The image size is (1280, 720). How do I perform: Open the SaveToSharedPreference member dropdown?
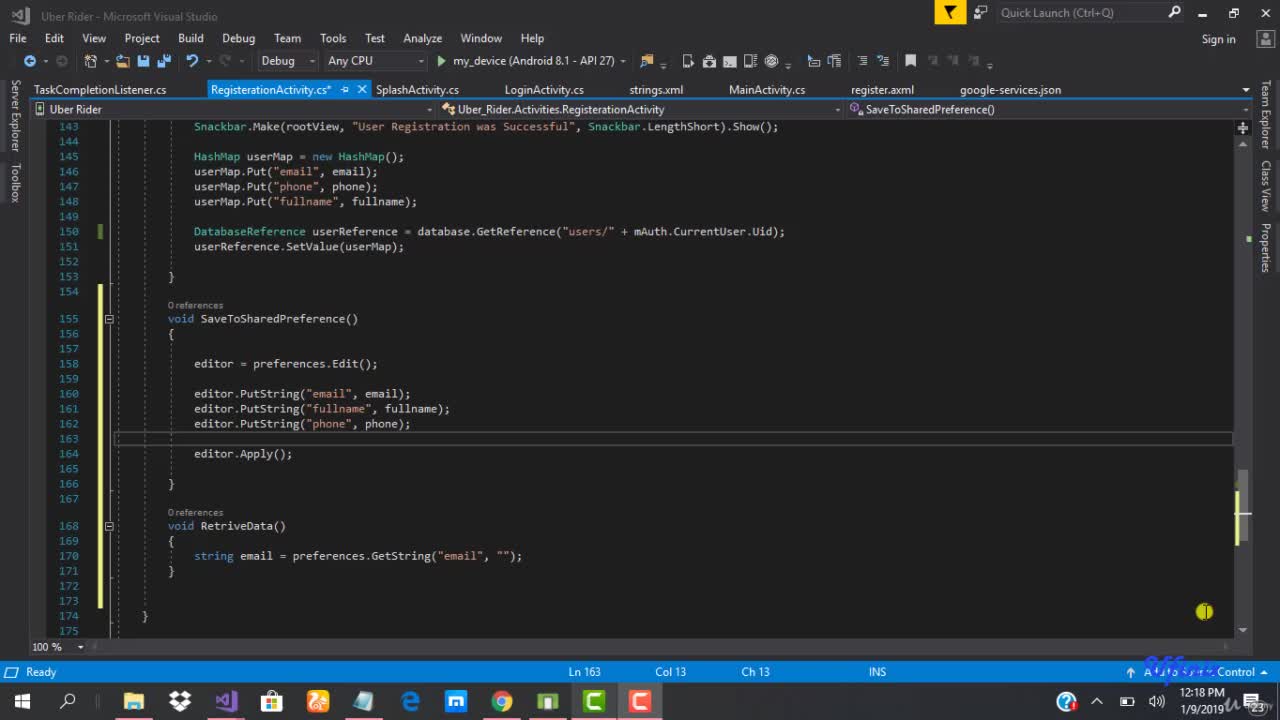coord(1049,109)
